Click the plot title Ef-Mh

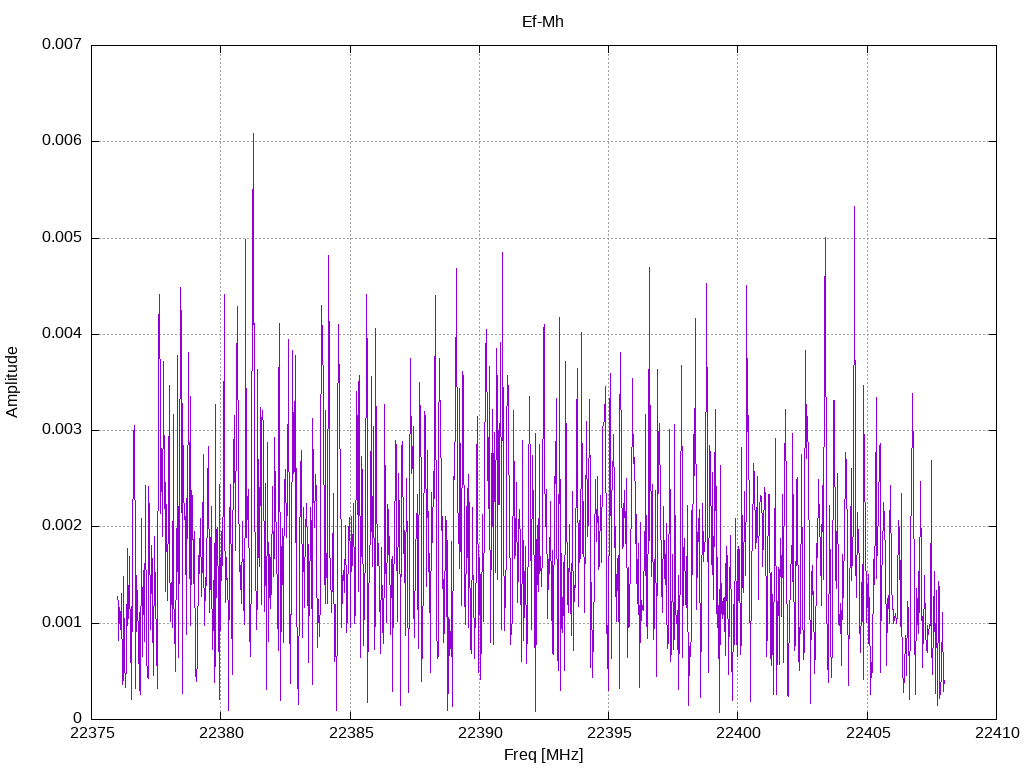(543, 21)
